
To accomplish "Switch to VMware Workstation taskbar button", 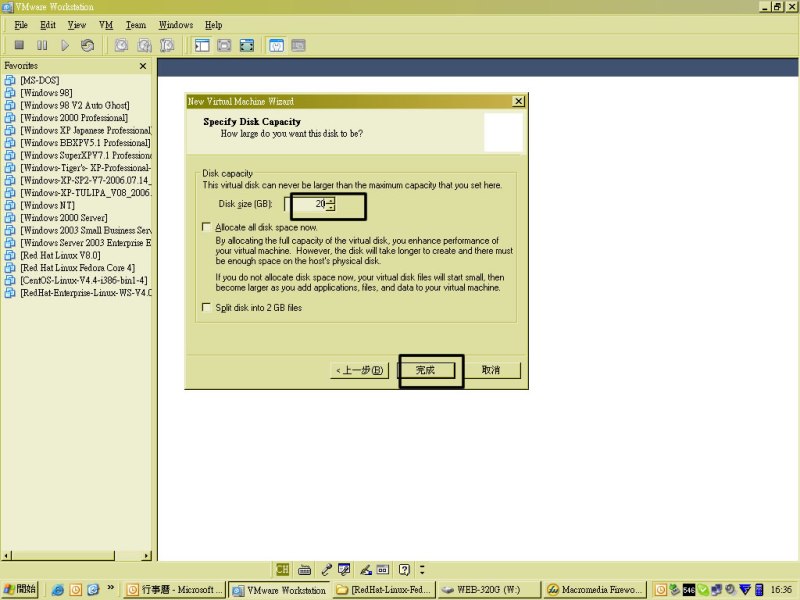I will pos(279,590).
